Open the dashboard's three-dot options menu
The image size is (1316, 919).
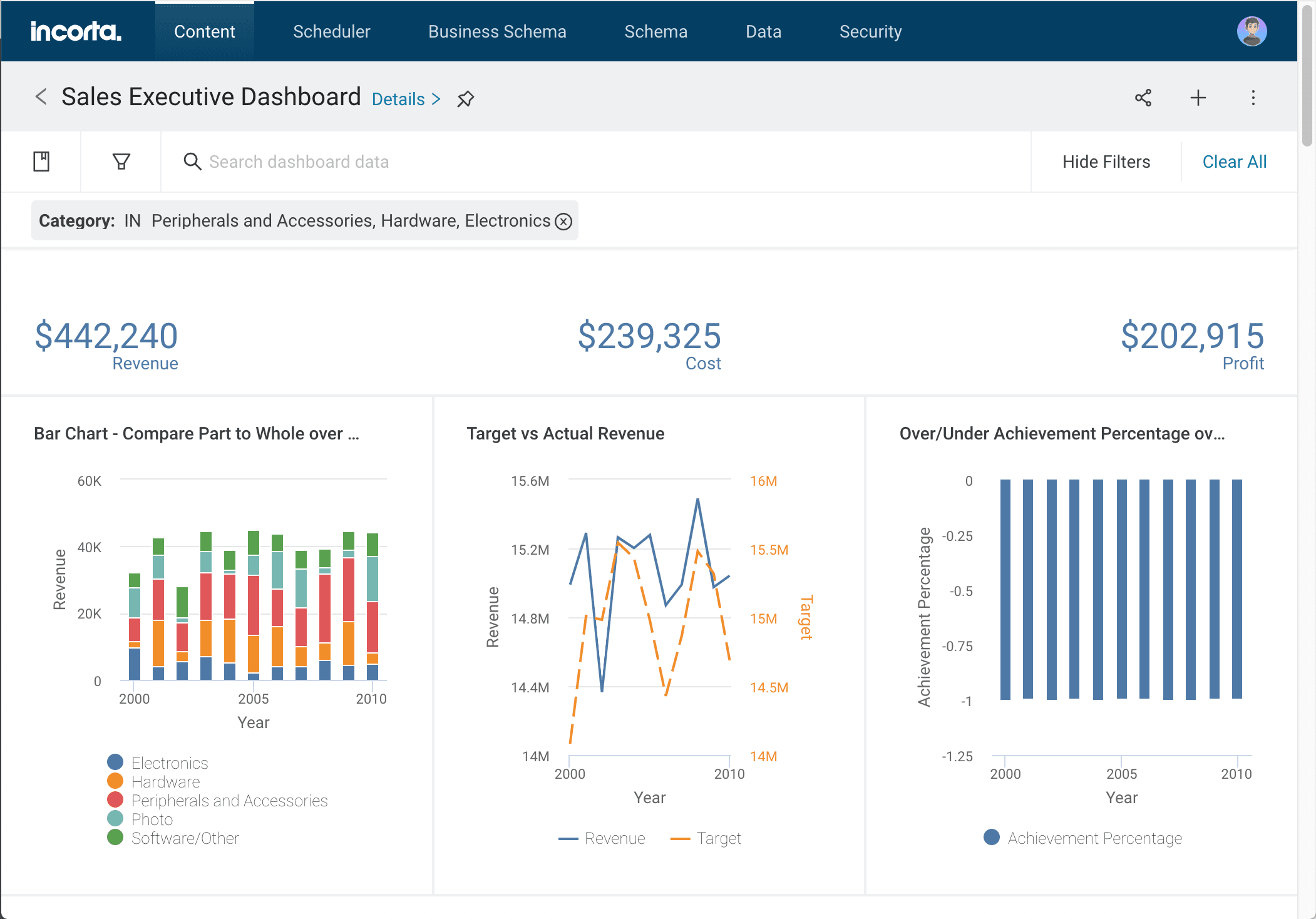pos(1252,98)
